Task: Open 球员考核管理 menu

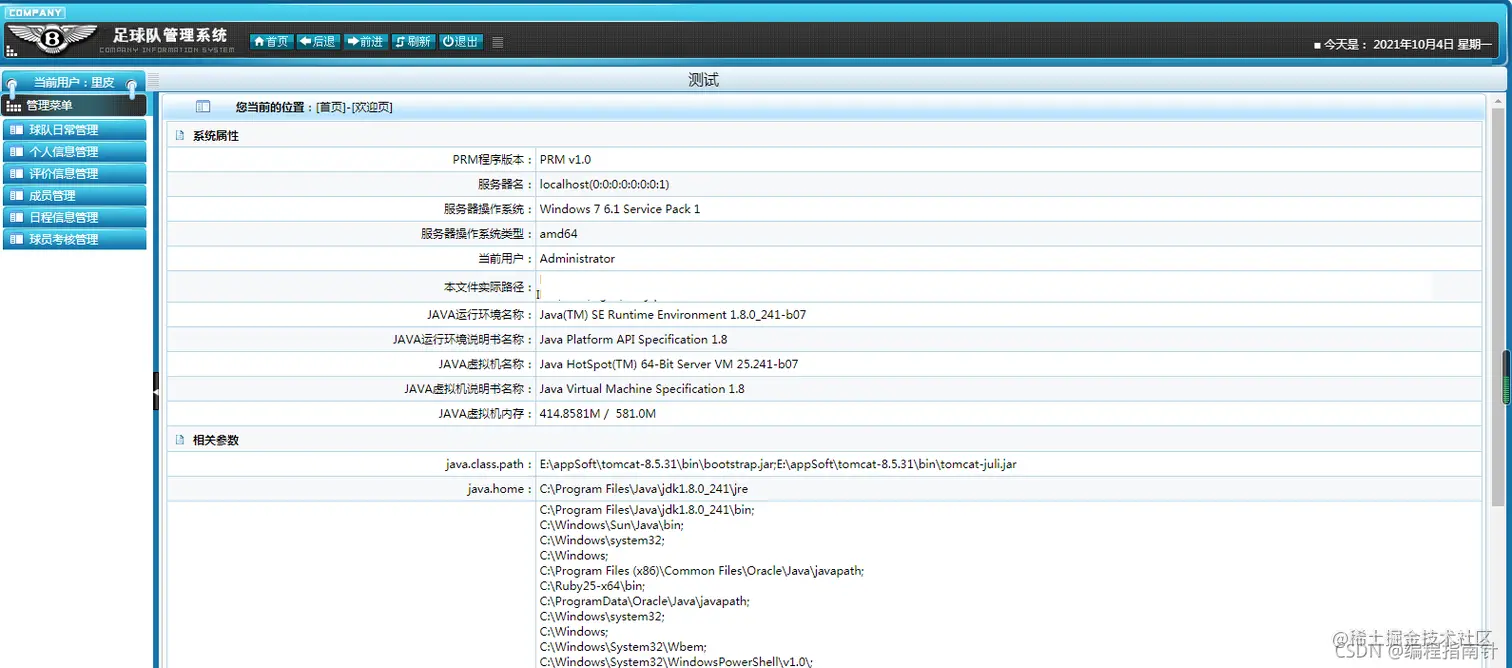Action: [x=74, y=240]
